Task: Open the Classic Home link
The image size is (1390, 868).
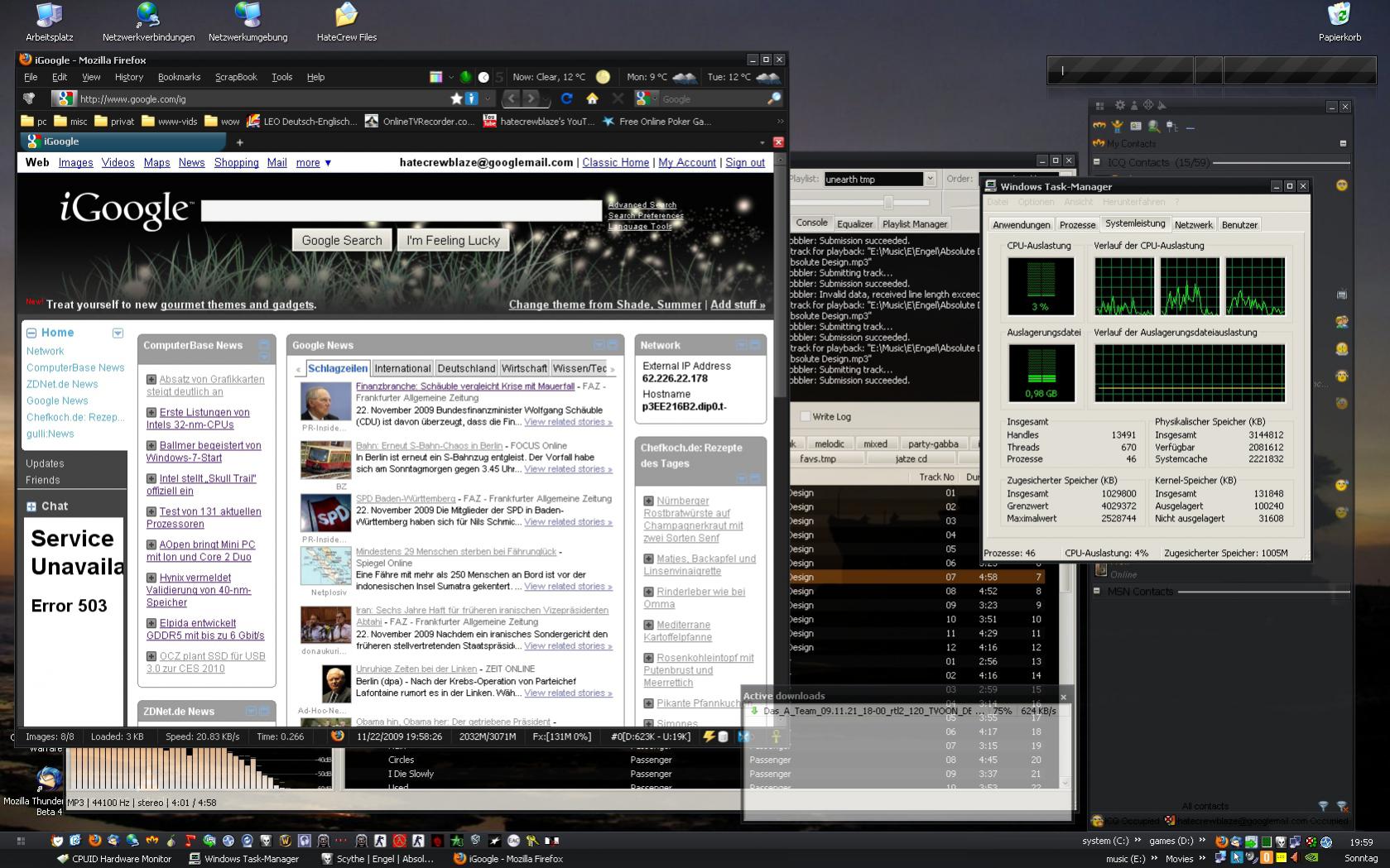Action: (616, 163)
